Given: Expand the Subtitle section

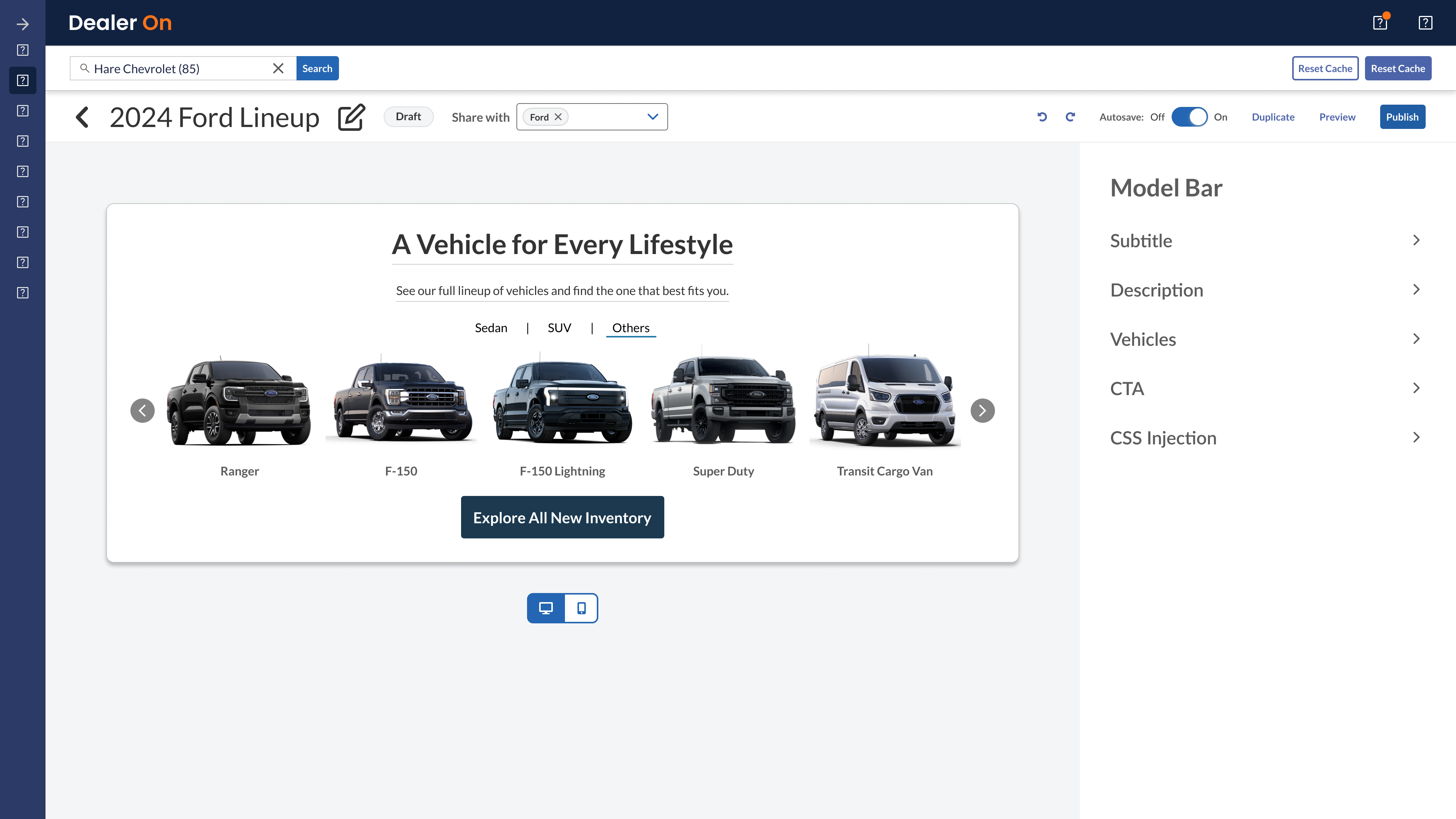Looking at the screenshot, I should pos(1266,241).
